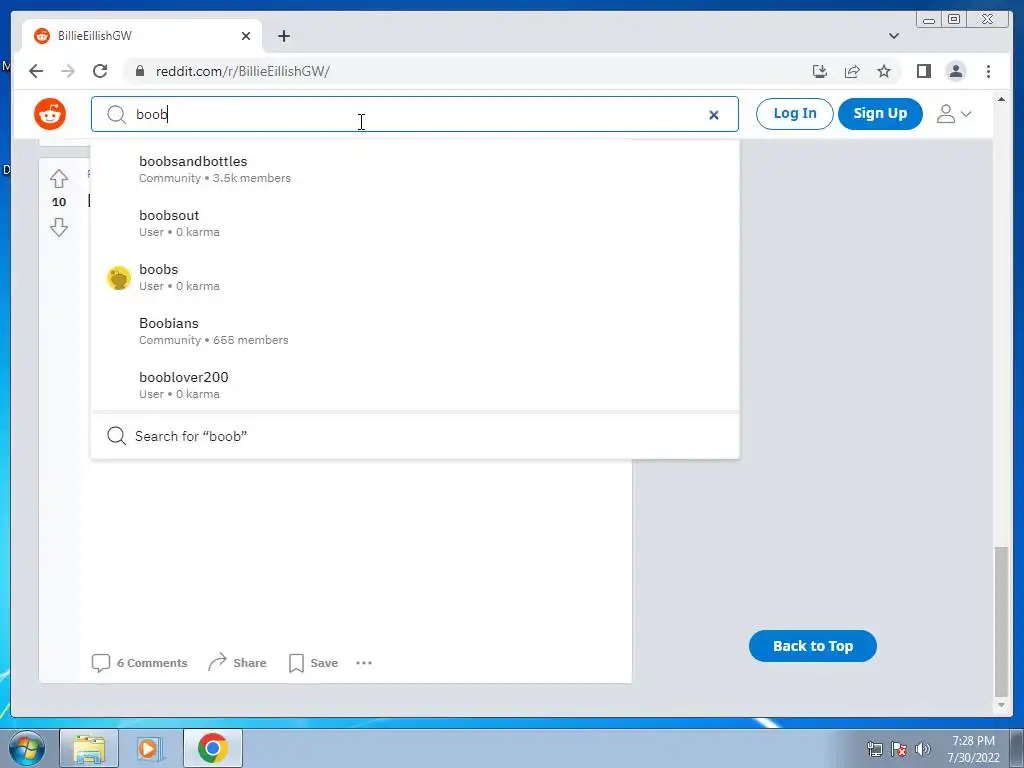The image size is (1024, 768).
Task: Toggle the browser side panel
Action: coord(923,71)
